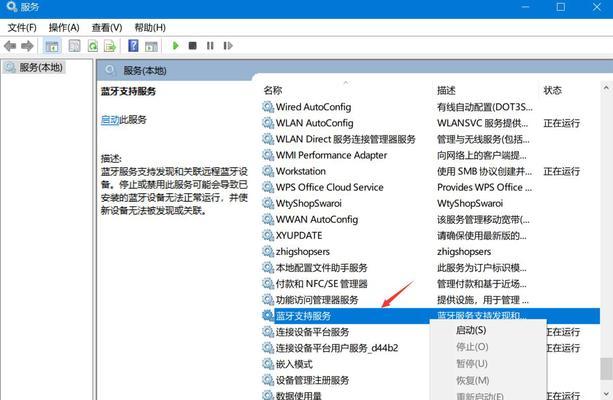Click the Forward arrow toolbar icon
Viewport: 613px width, 400px height.
point(27,46)
